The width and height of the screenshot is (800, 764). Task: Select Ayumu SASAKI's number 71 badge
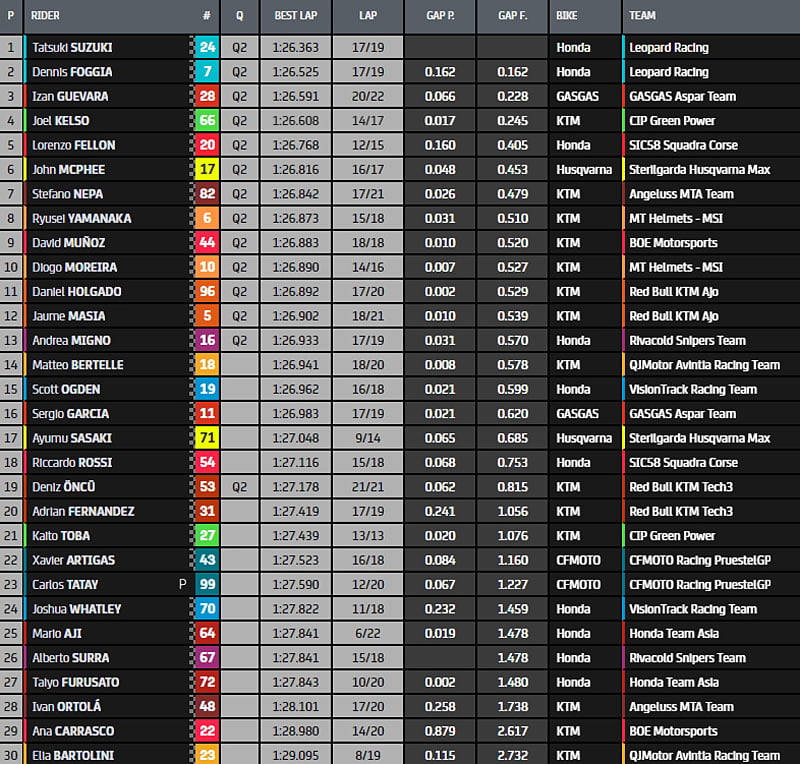[207, 438]
